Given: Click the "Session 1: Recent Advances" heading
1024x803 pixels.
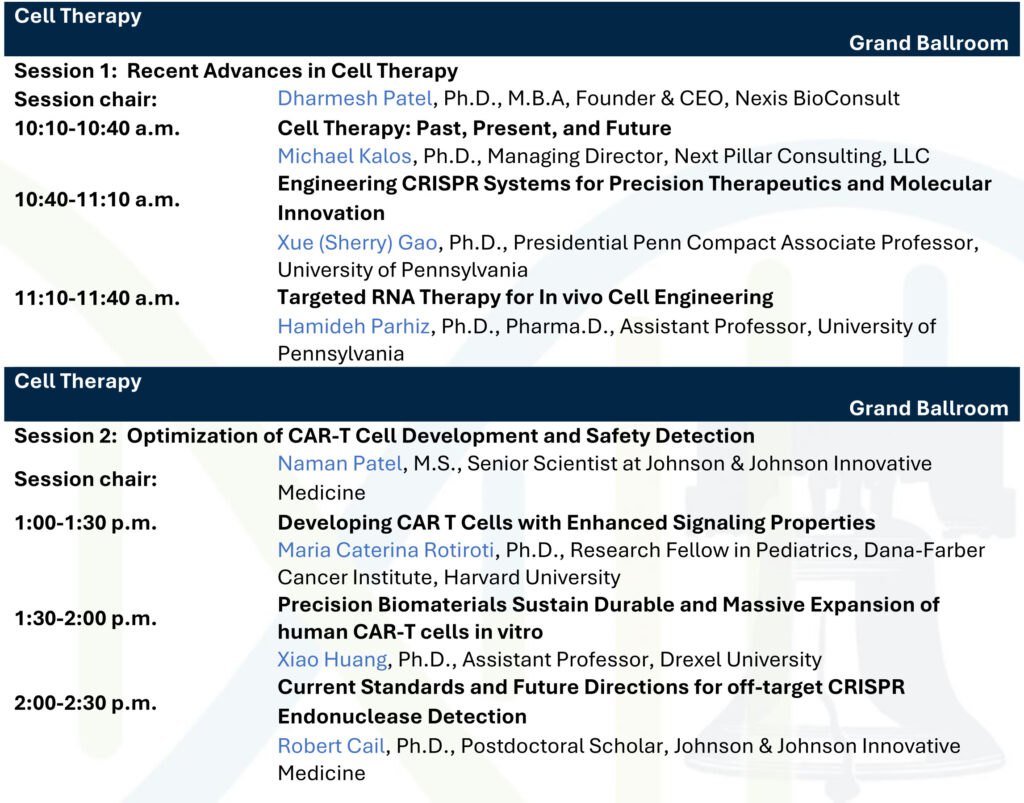Looking at the screenshot, I should [x=236, y=71].
